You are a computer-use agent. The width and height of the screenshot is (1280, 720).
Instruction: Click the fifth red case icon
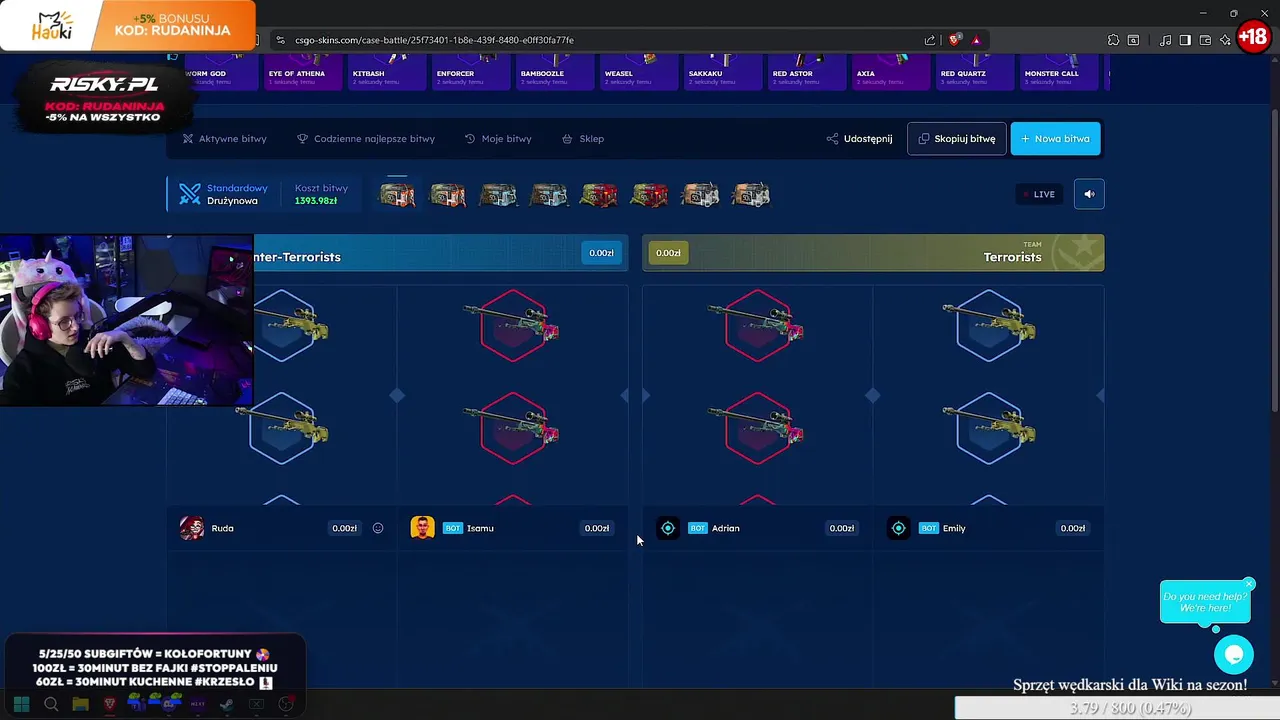tap(599, 194)
